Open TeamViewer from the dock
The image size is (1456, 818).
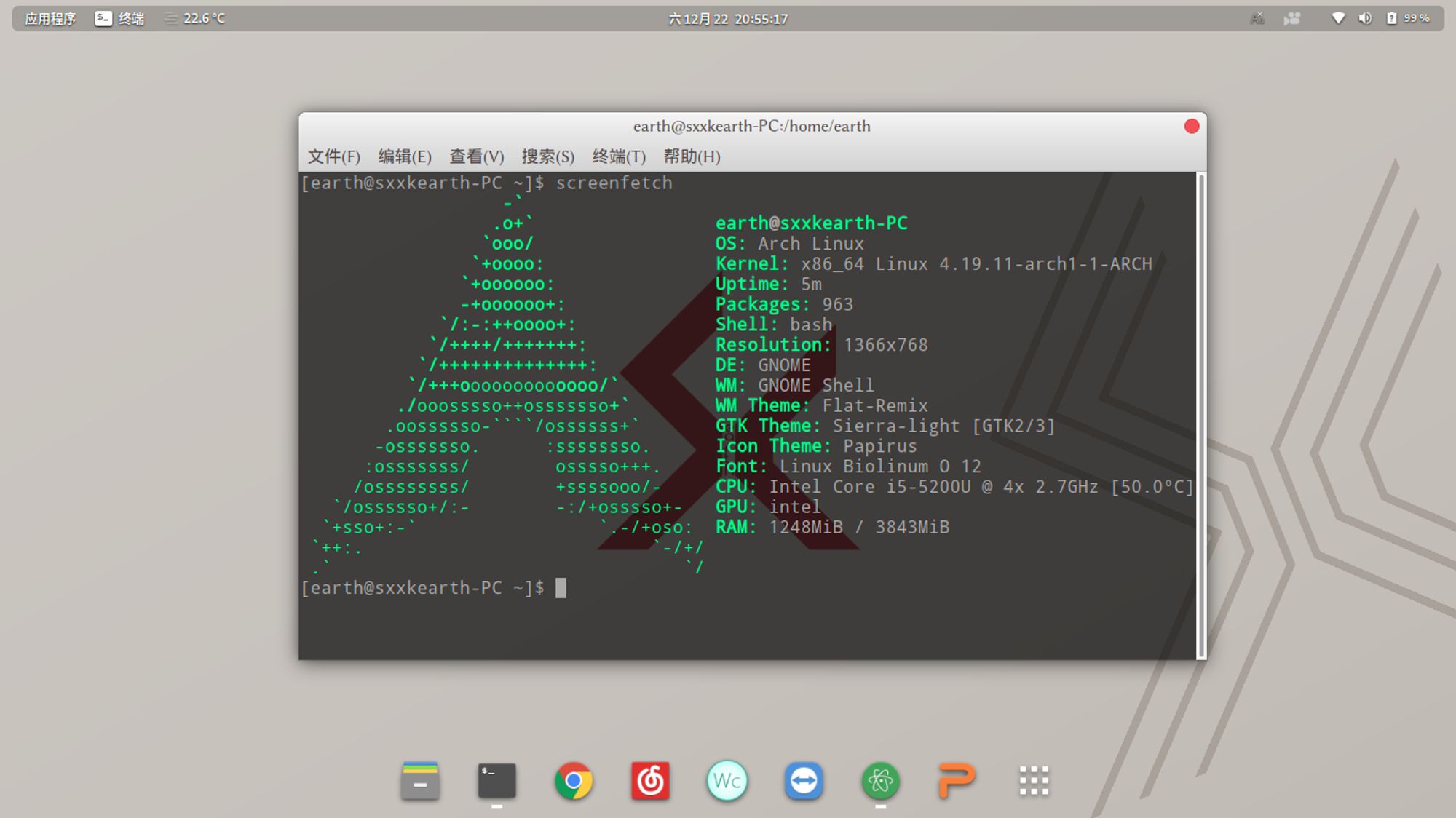coord(804,781)
